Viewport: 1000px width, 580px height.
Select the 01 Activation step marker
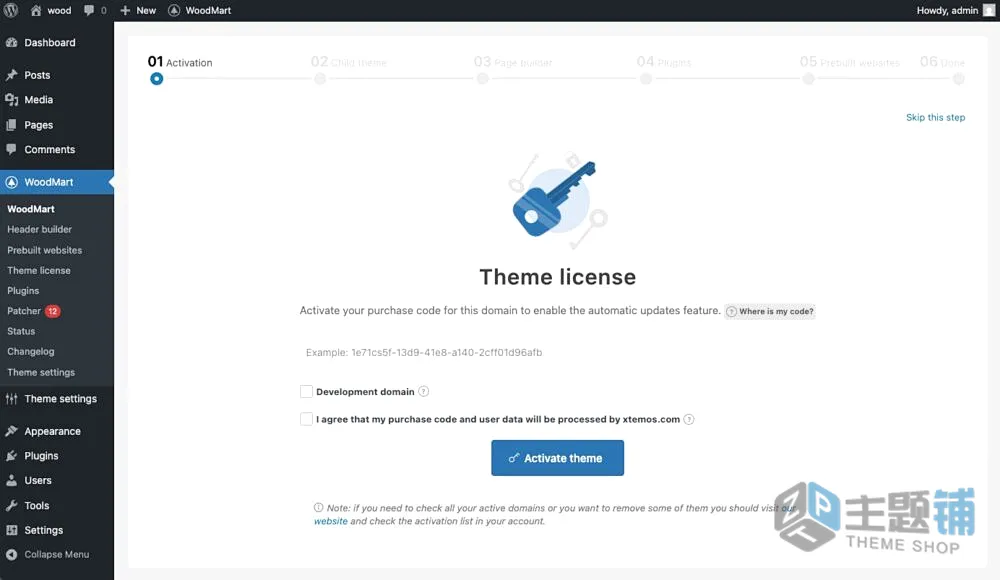pos(156,78)
